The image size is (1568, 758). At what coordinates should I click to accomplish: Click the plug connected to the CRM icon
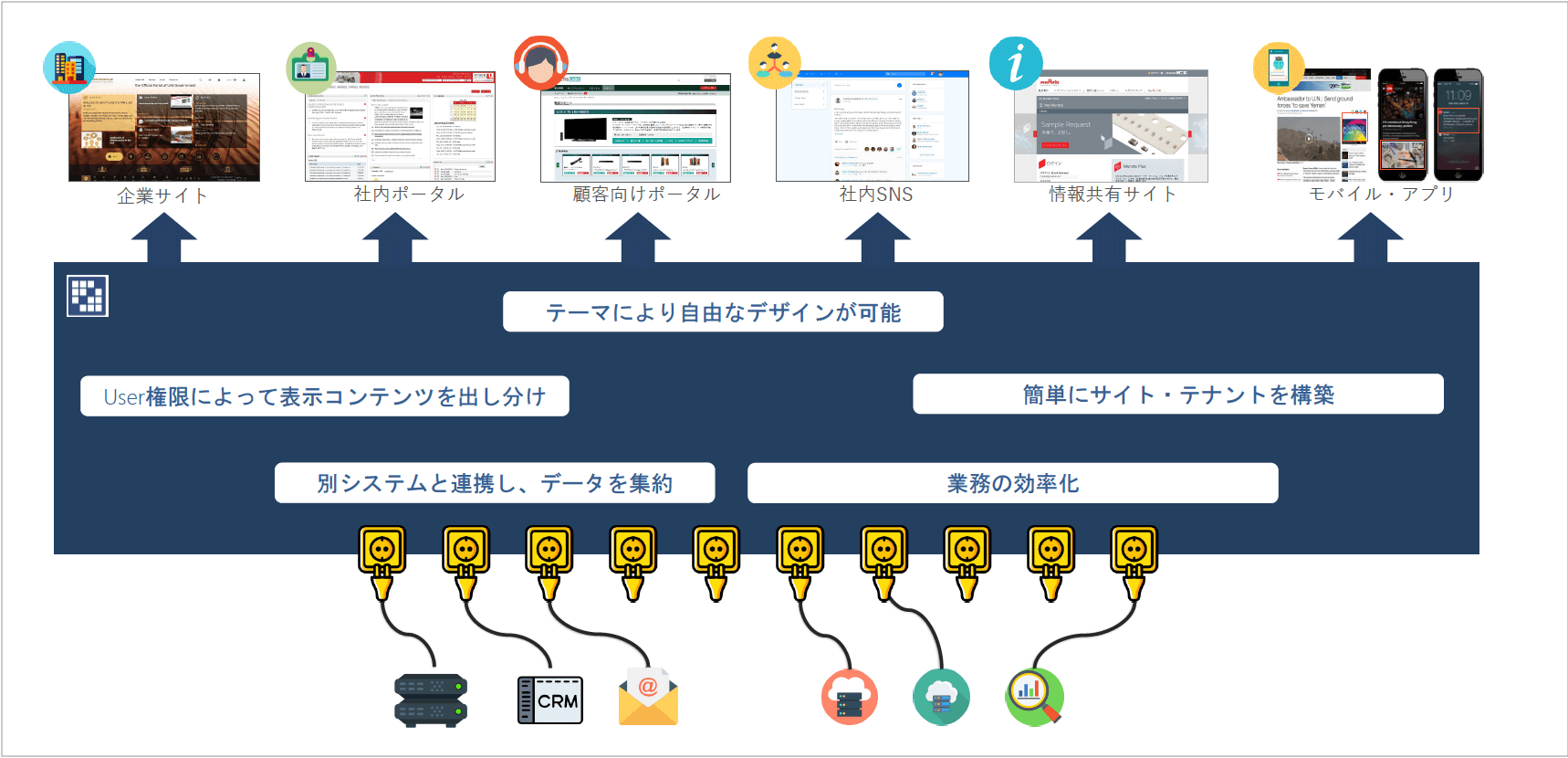pos(466,563)
